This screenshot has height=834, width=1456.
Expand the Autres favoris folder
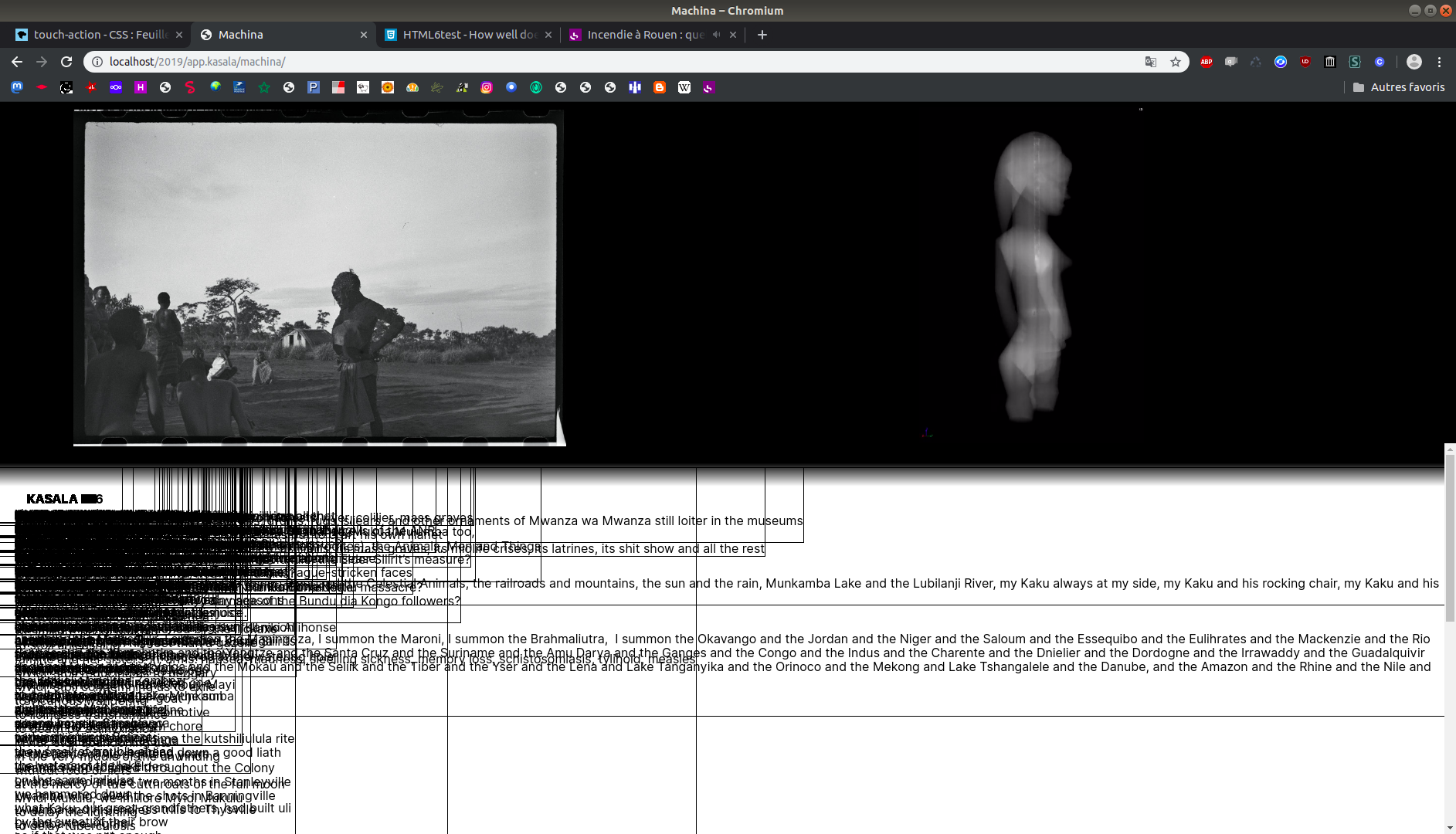coord(1399,87)
